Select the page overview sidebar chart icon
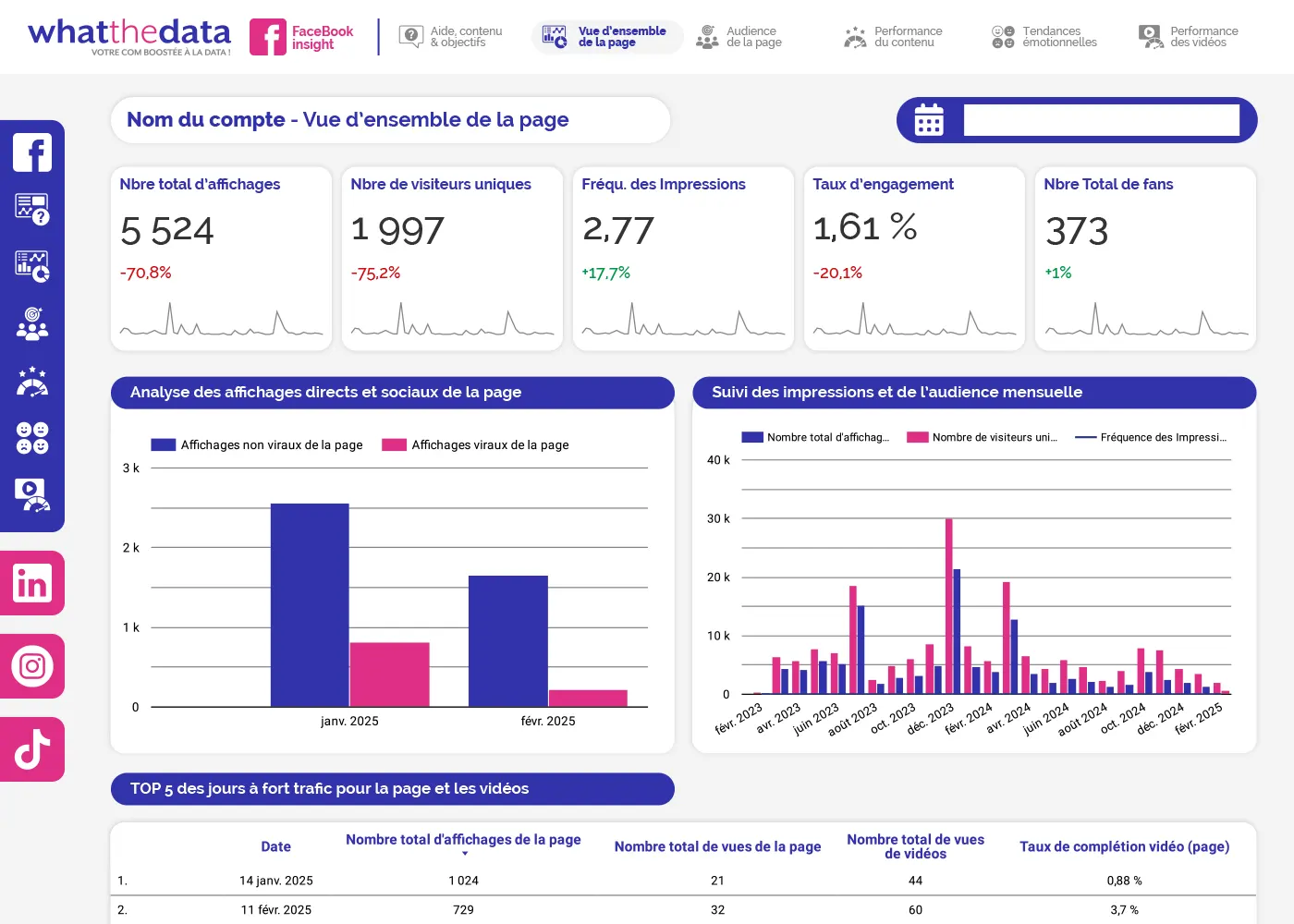The height and width of the screenshot is (924, 1294). tap(32, 266)
